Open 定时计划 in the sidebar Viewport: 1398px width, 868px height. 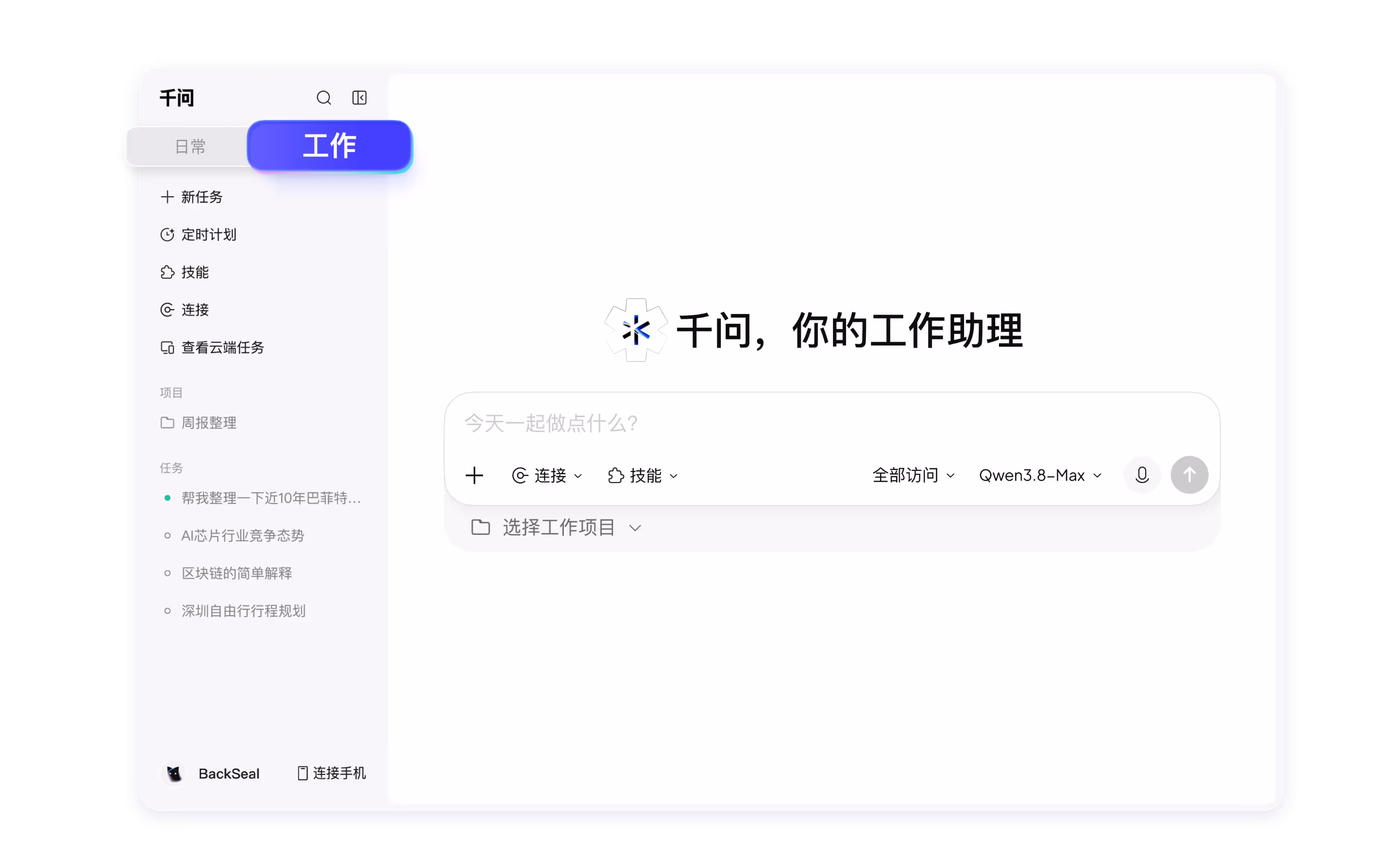(x=199, y=235)
